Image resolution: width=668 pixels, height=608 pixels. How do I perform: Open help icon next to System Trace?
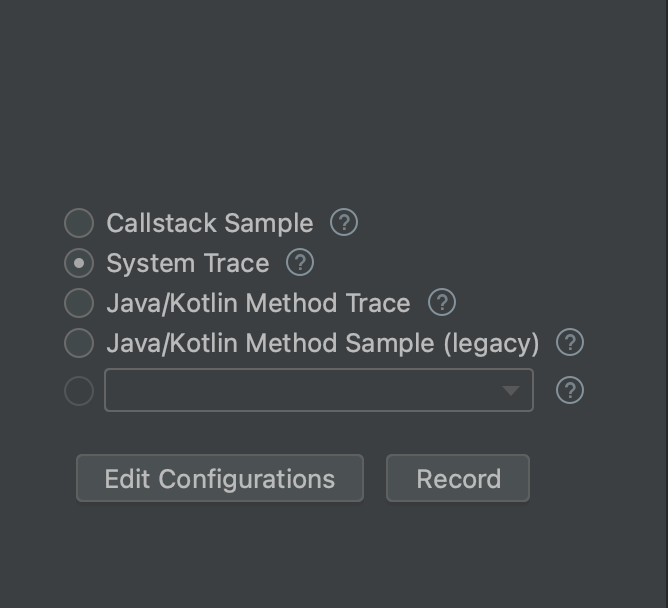point(300,263)
